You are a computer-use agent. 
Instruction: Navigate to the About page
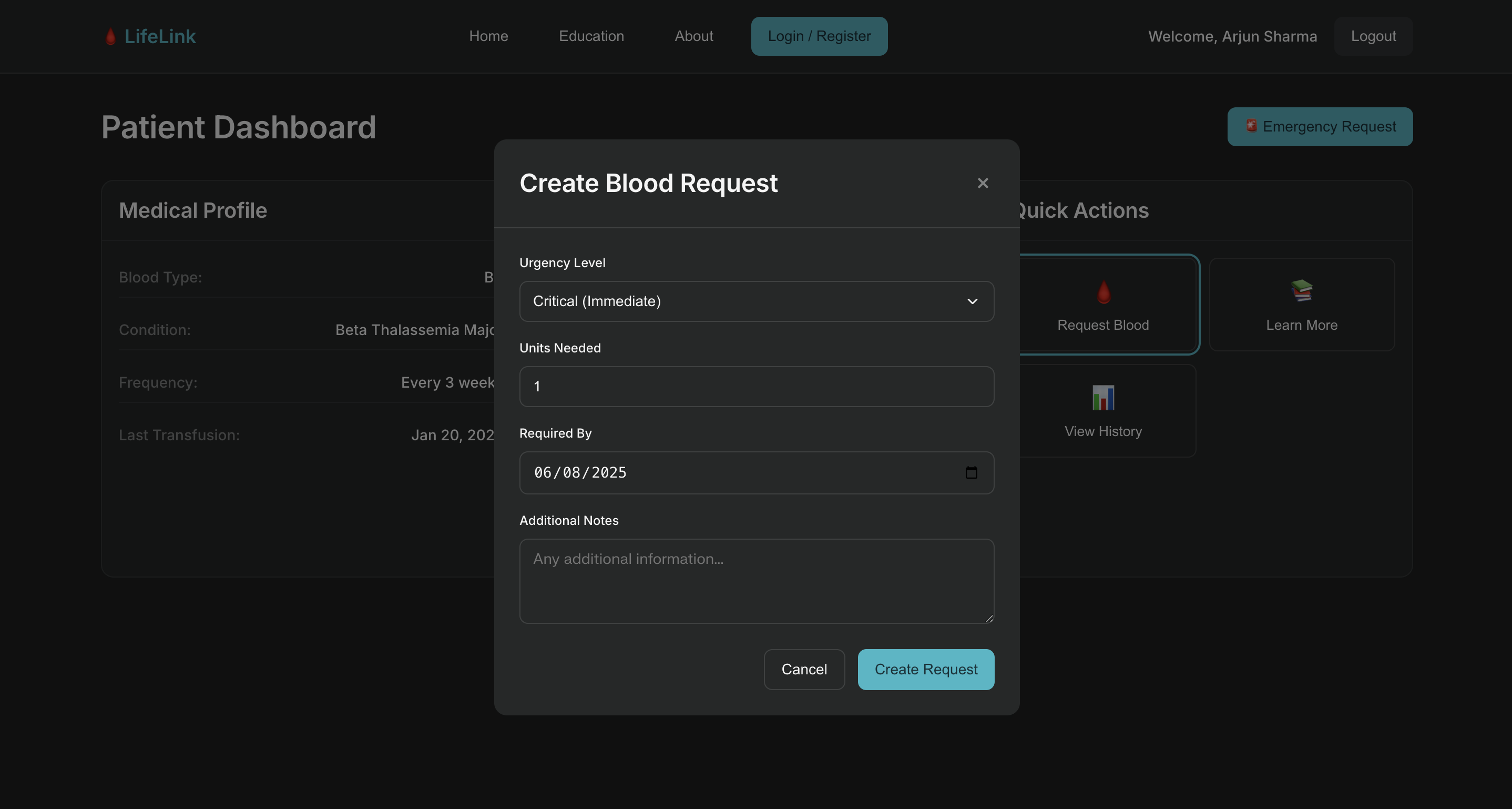(694, 36)
